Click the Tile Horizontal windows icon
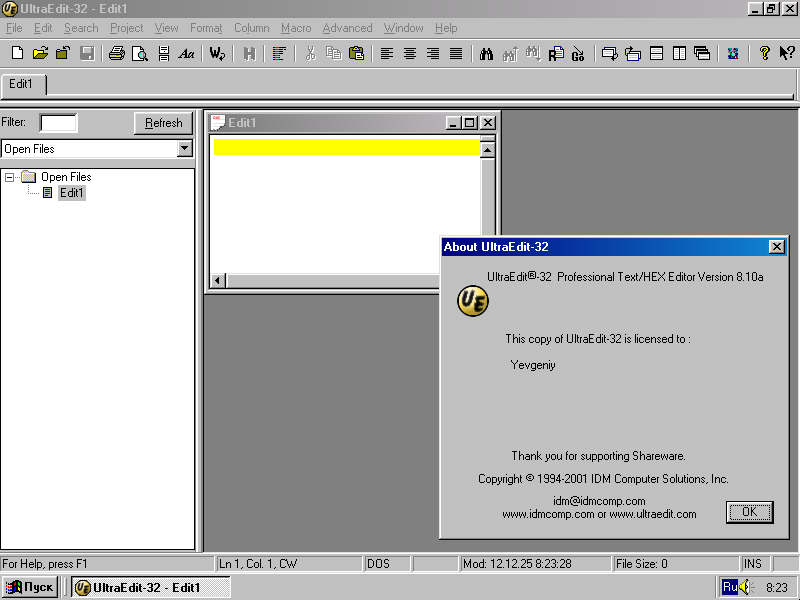Screen dimensions: 800x600 (x=657, y=53)
